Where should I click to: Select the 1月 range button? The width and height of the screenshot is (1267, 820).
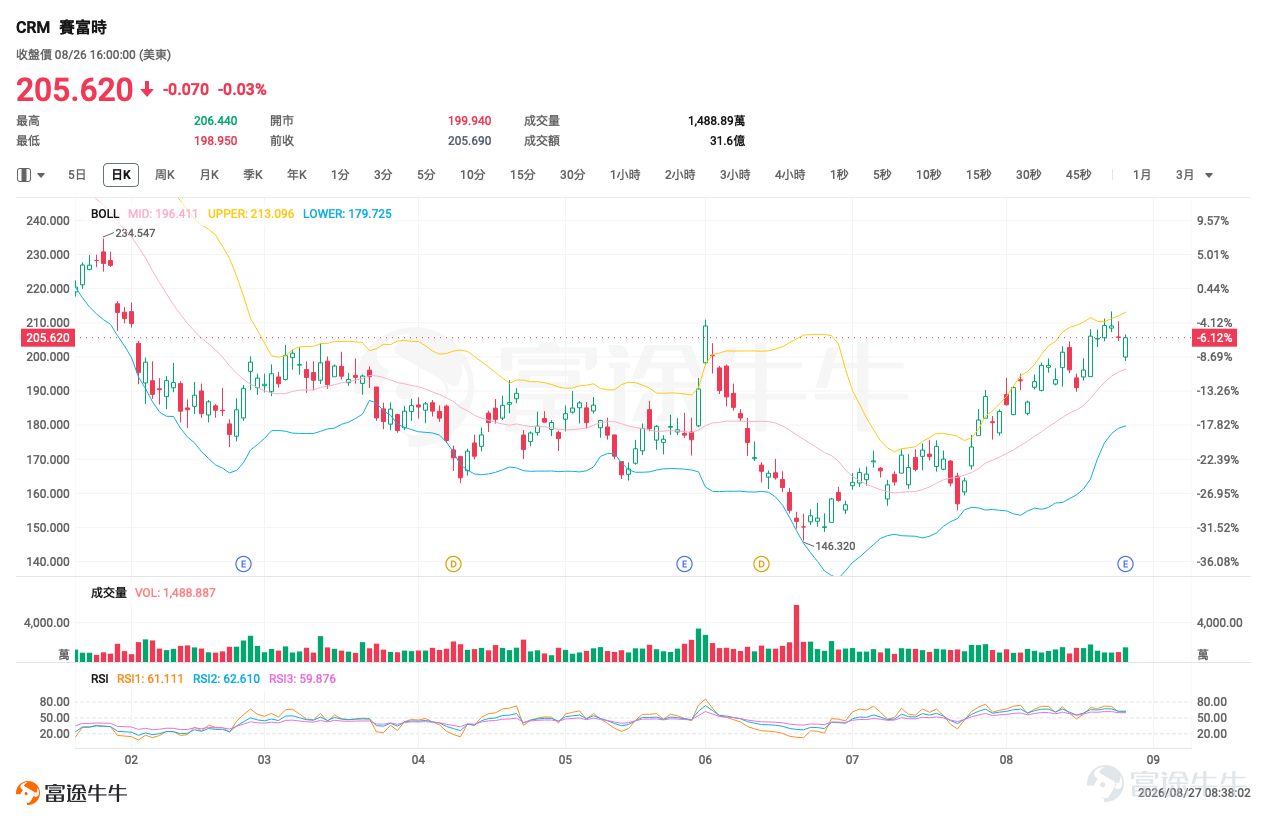[x=1142, y=175]
